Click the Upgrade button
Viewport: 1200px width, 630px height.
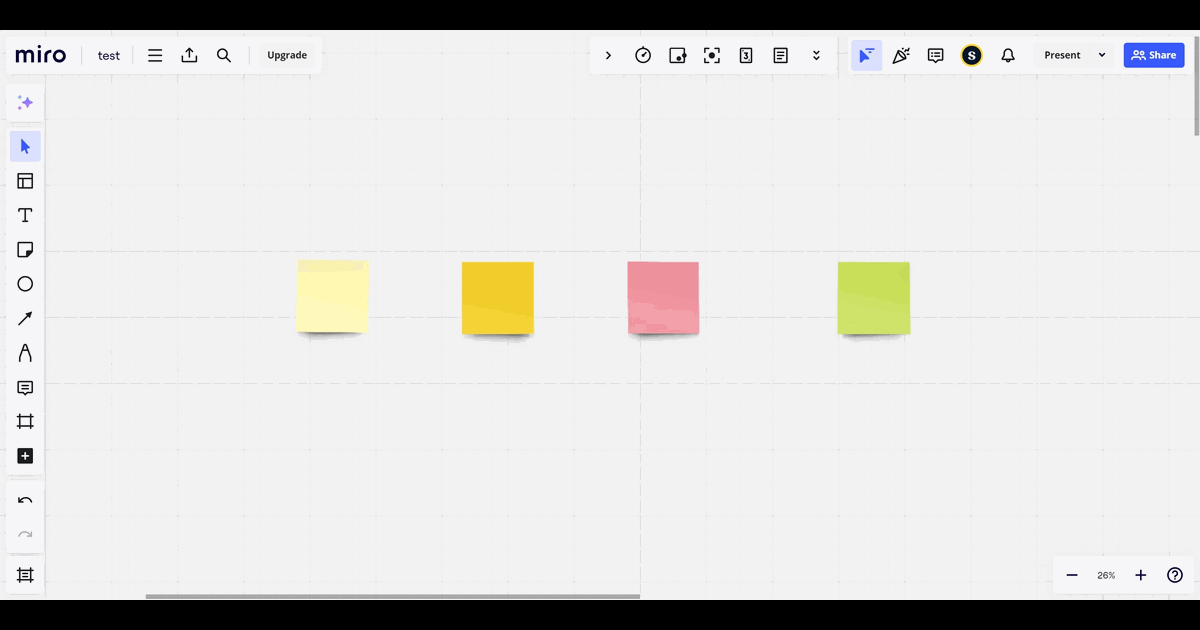pos(287,56)
